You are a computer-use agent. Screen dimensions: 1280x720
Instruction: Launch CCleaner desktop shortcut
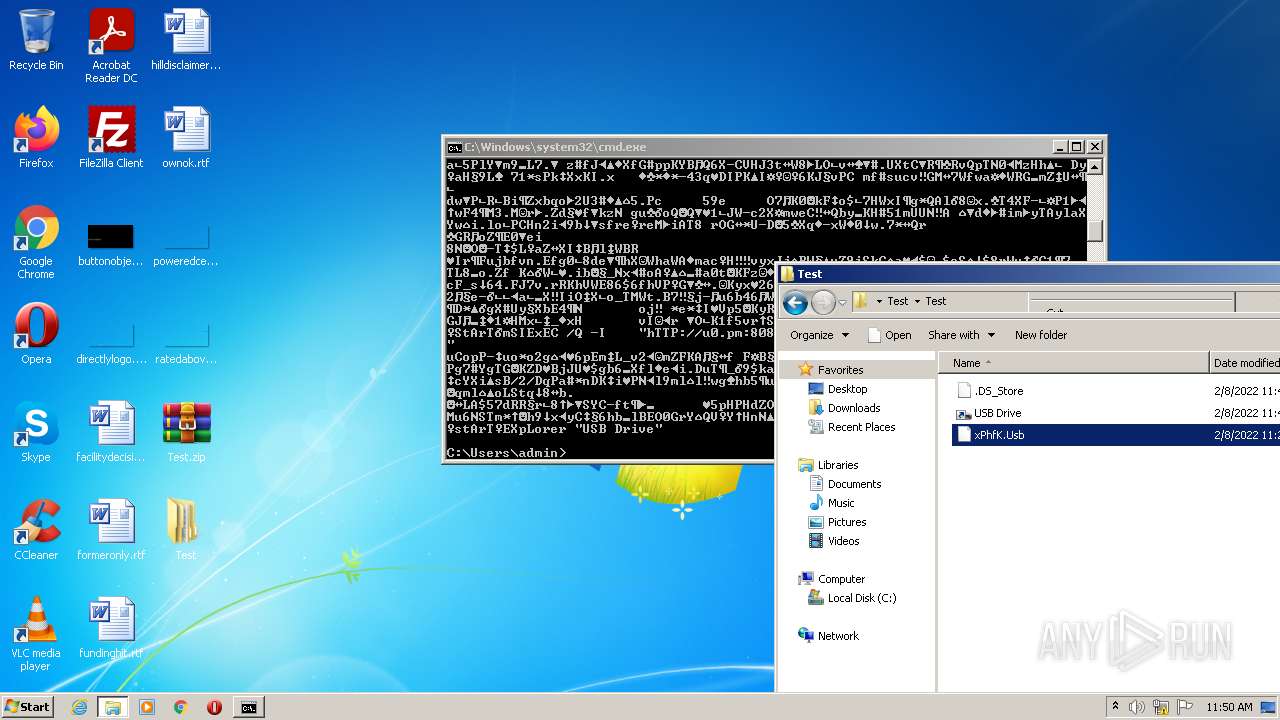tap(36, 530)
